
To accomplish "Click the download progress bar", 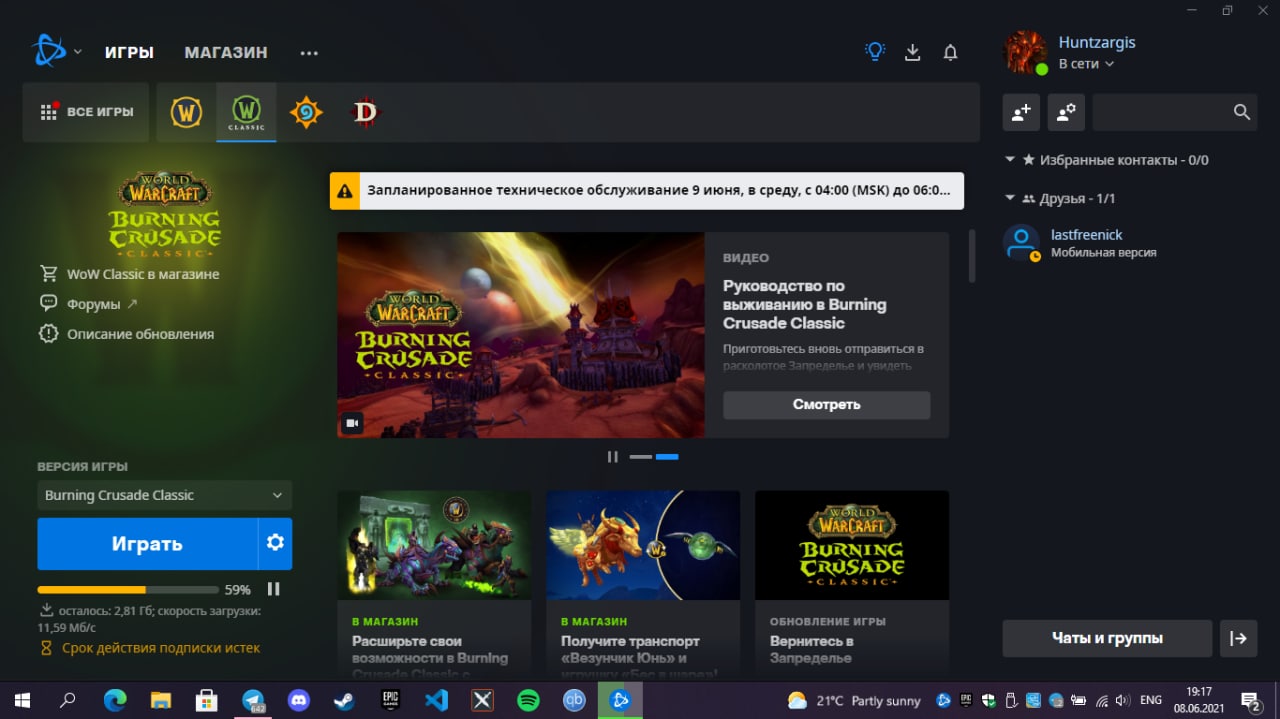I will pyautogui.click(x=128, y=590).
